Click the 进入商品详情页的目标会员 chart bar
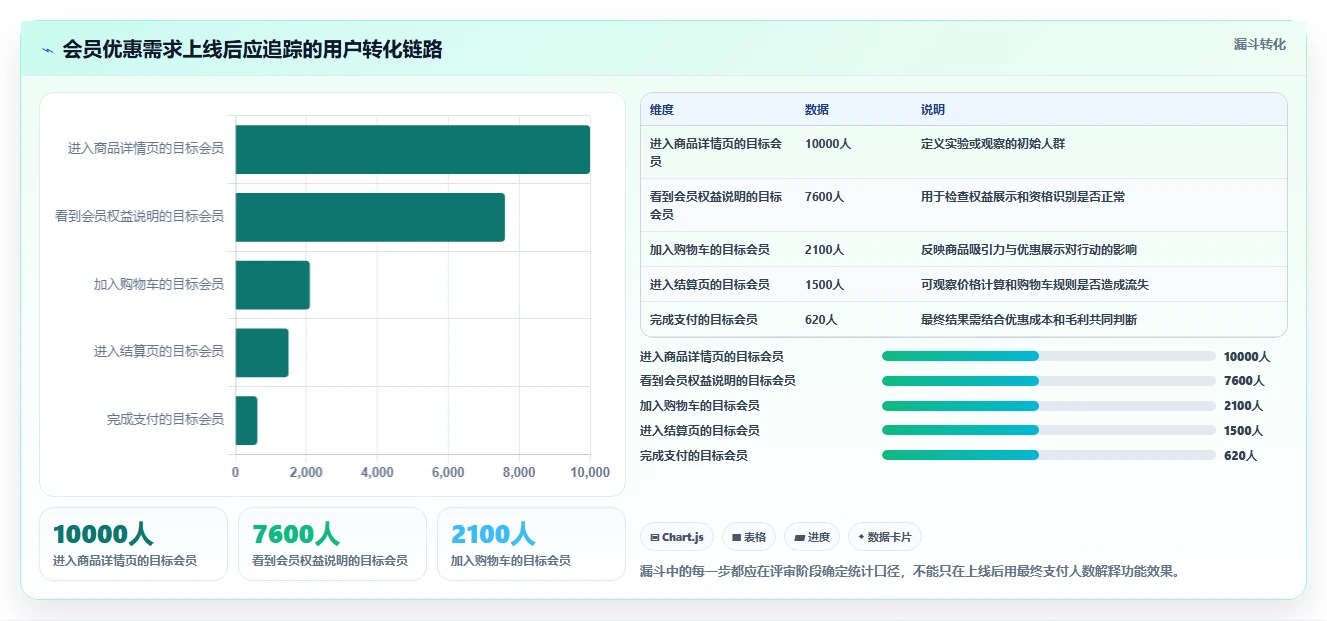Screen dimensions: 1327x621 click(413, 149)
